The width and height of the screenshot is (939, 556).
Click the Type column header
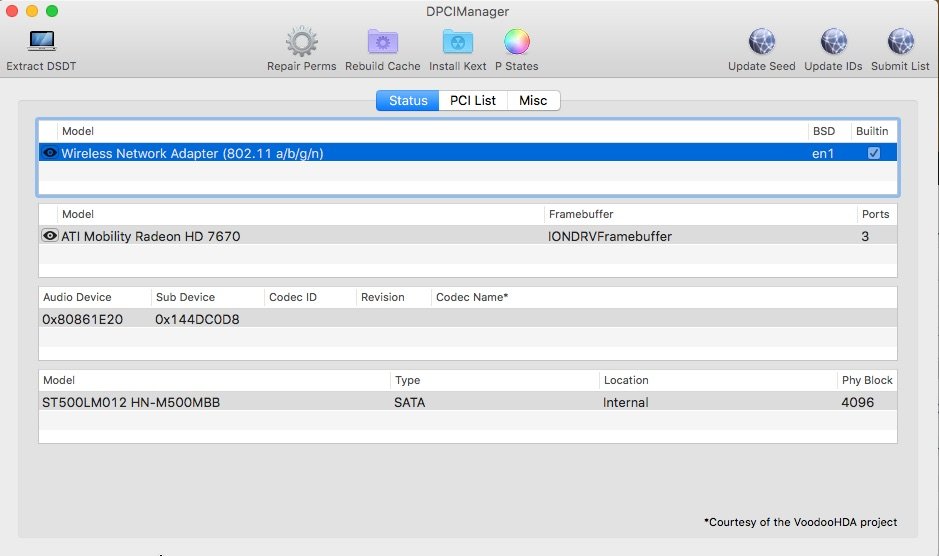click(407, 380)
